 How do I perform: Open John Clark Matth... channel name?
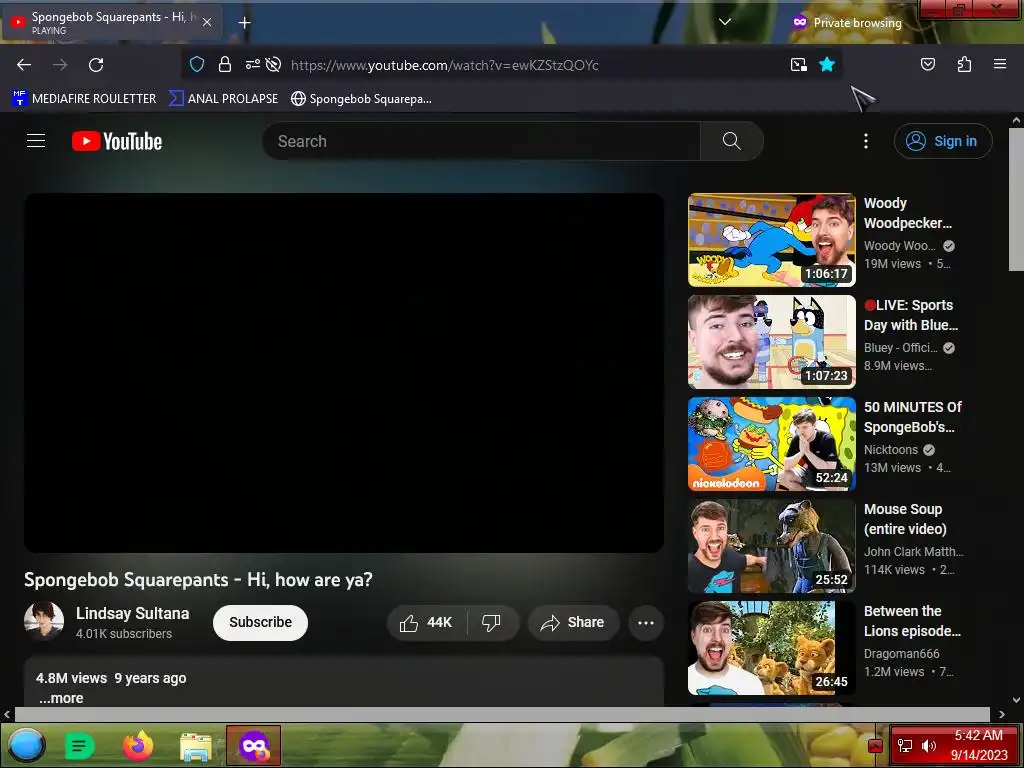[914, 552]
